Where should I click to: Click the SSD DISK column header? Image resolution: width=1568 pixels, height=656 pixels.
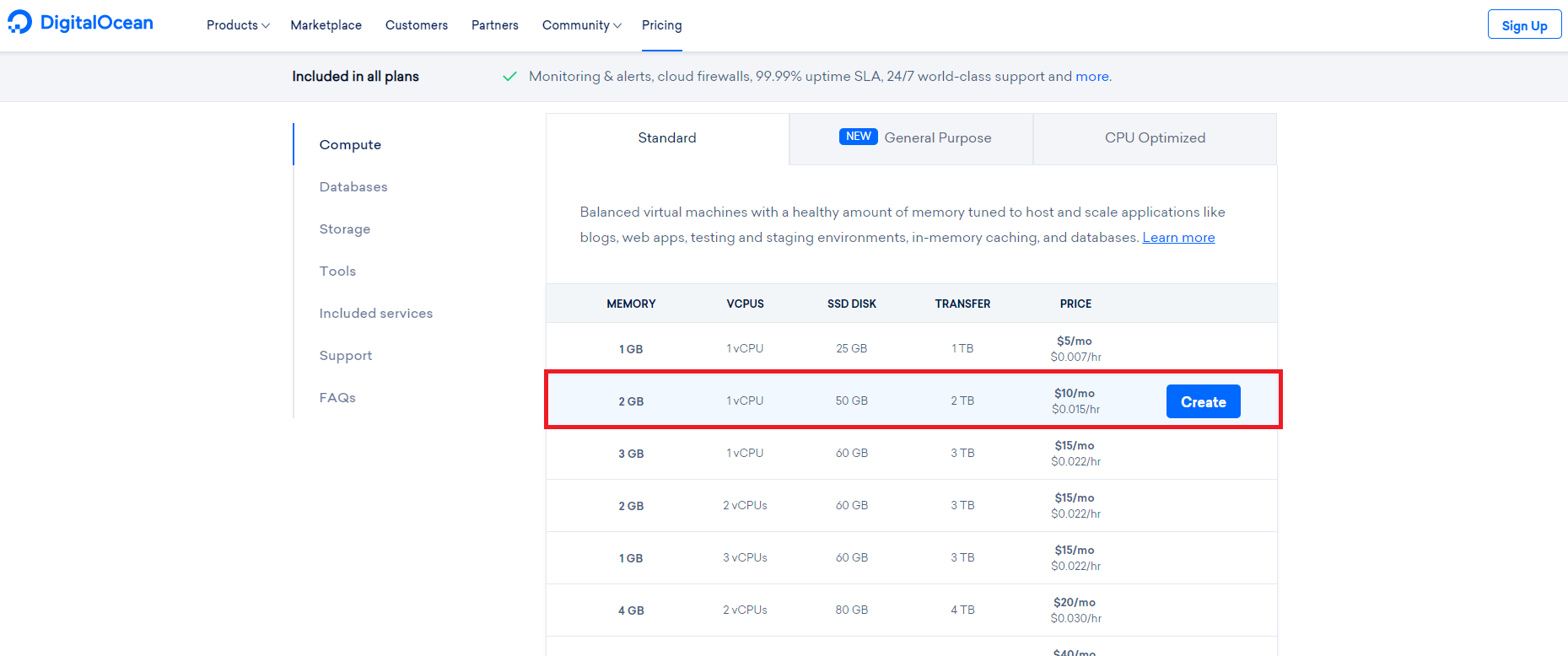[x=852, y=304]
